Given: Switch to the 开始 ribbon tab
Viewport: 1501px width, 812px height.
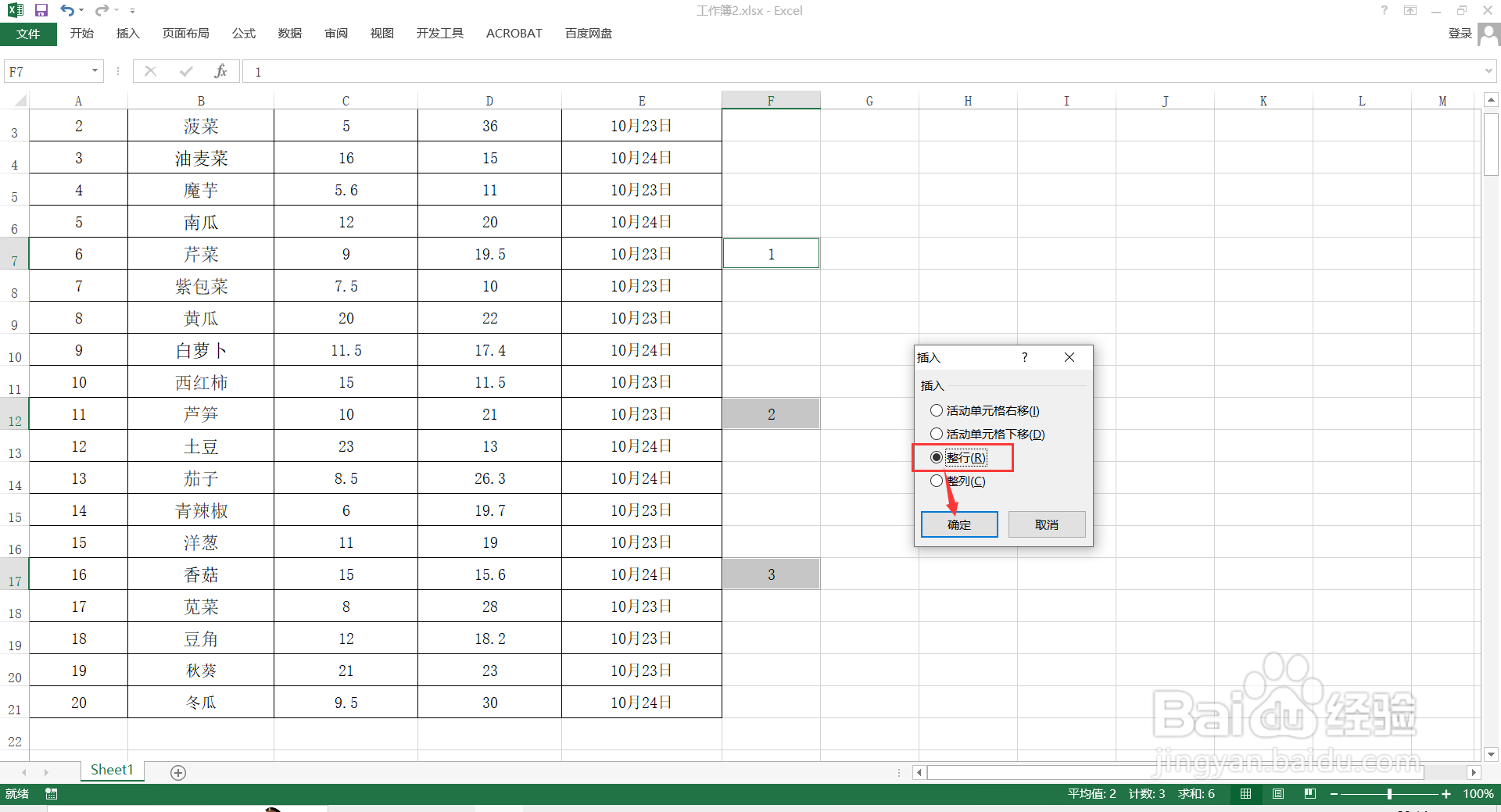Looking at the screenshot, I should pyautogui.click(x=81, y=34).
